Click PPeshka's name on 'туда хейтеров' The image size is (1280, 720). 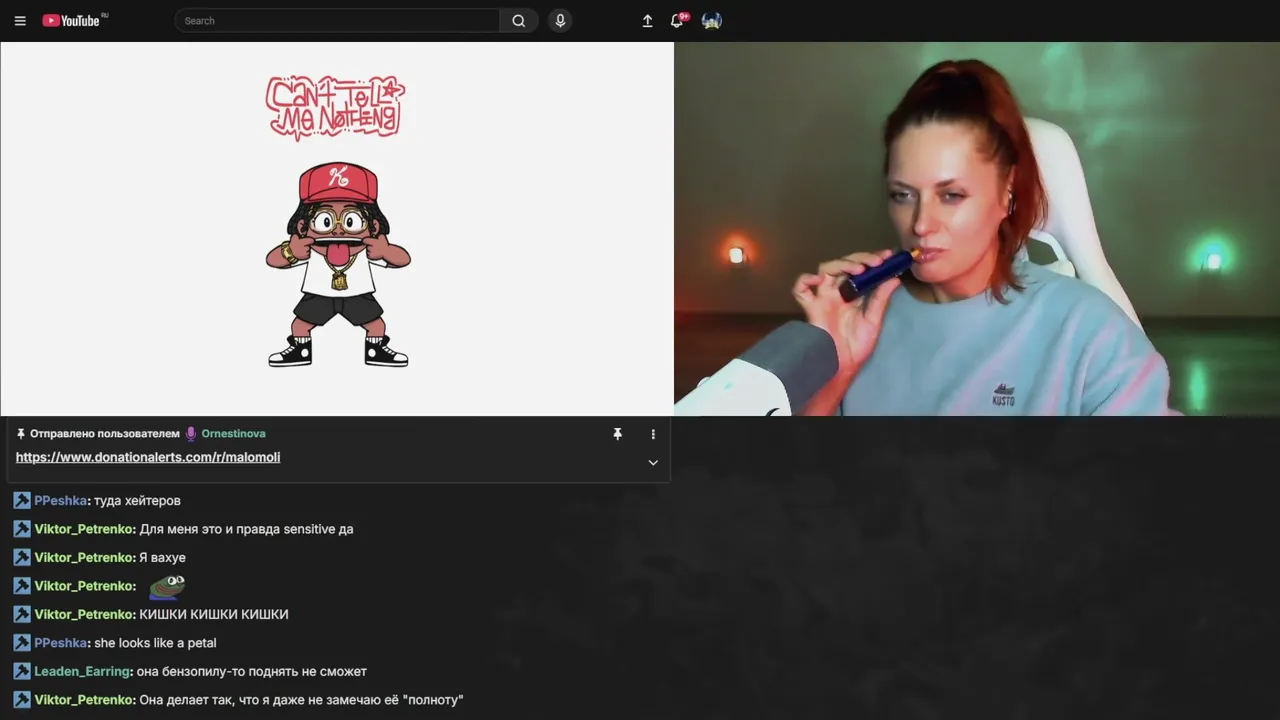pos(60,501)
